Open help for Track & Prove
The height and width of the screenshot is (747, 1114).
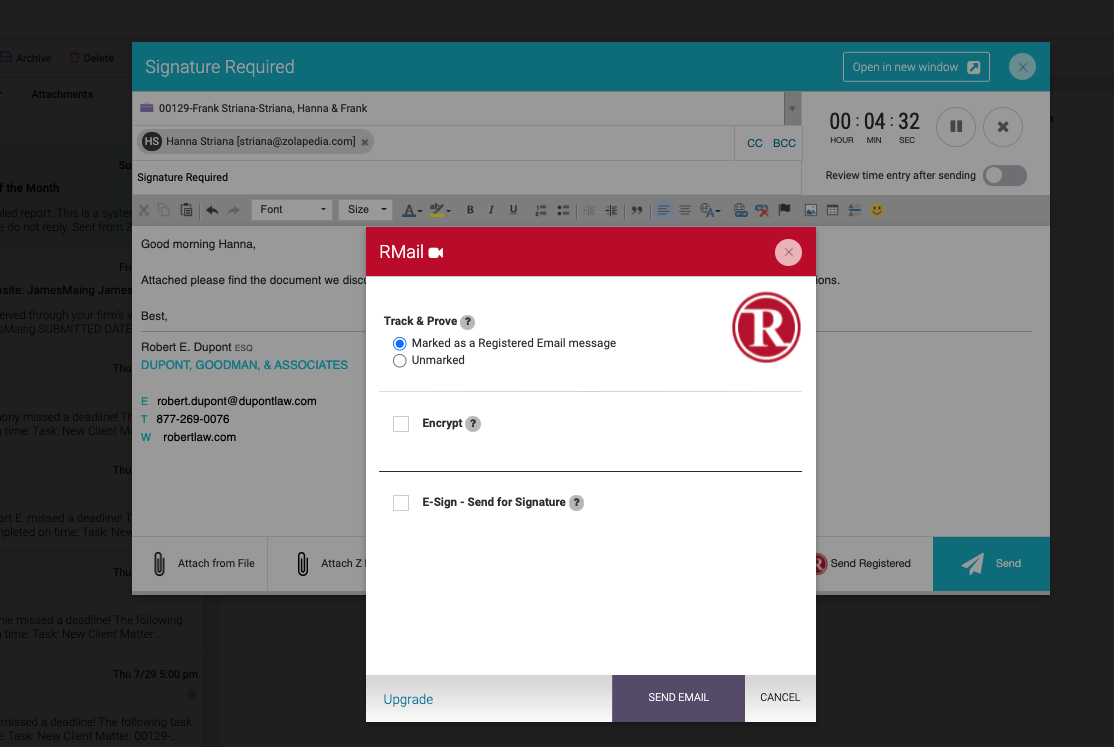[467, 322]
